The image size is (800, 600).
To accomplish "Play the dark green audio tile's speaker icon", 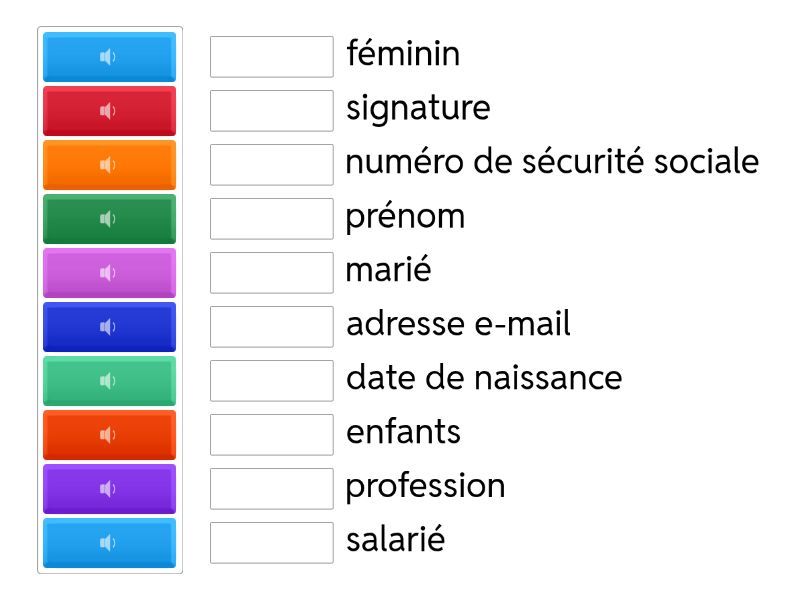I will [x=108, y=219].
